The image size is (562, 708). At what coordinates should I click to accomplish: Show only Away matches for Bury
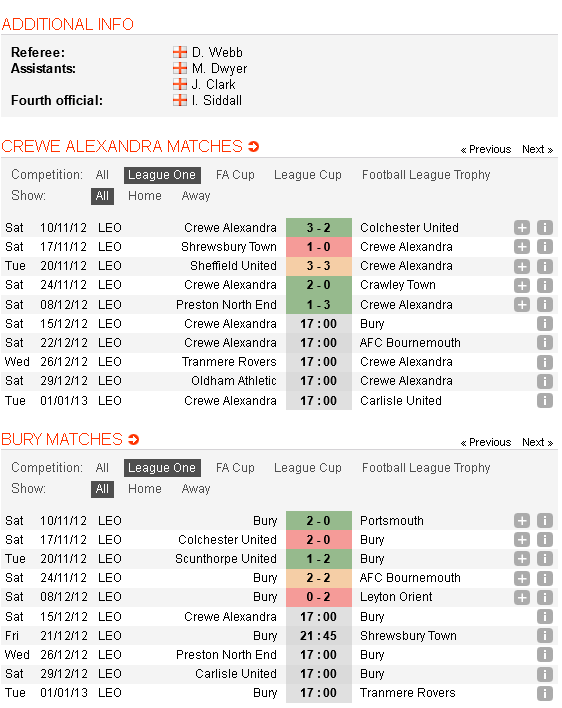click(x=196, y=489)
